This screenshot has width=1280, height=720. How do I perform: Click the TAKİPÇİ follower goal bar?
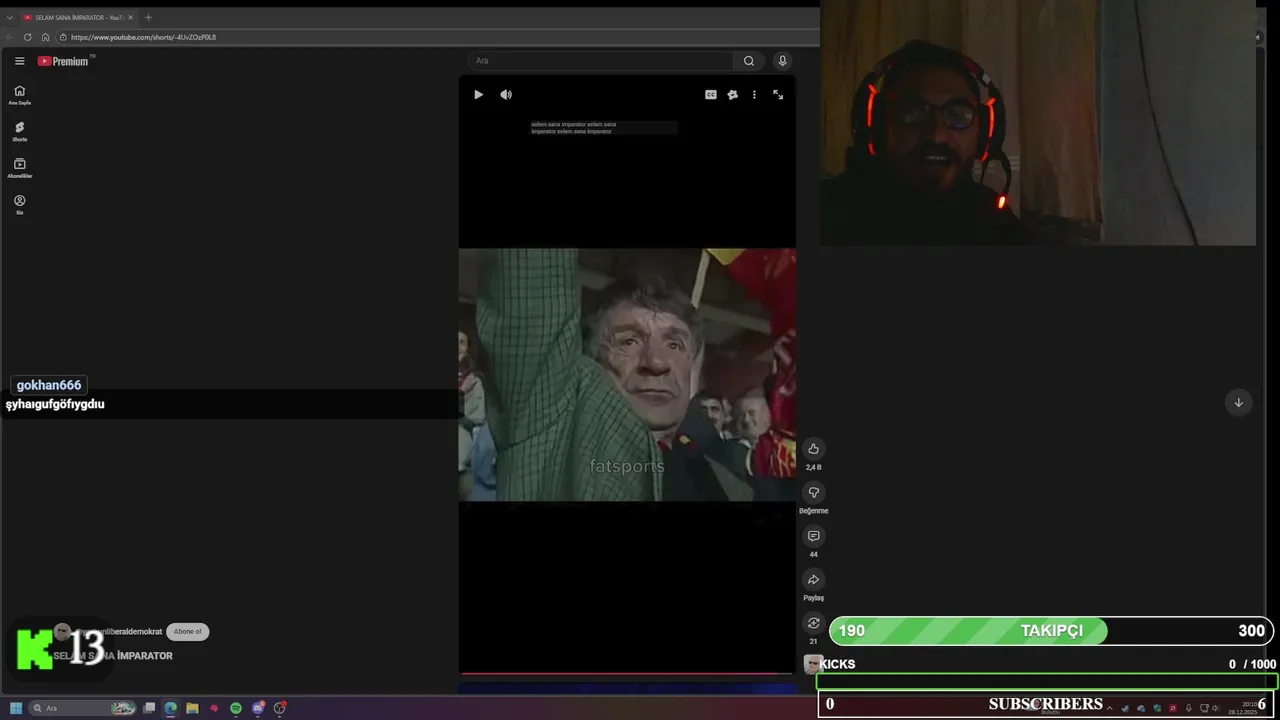(x=1051, y=631)
